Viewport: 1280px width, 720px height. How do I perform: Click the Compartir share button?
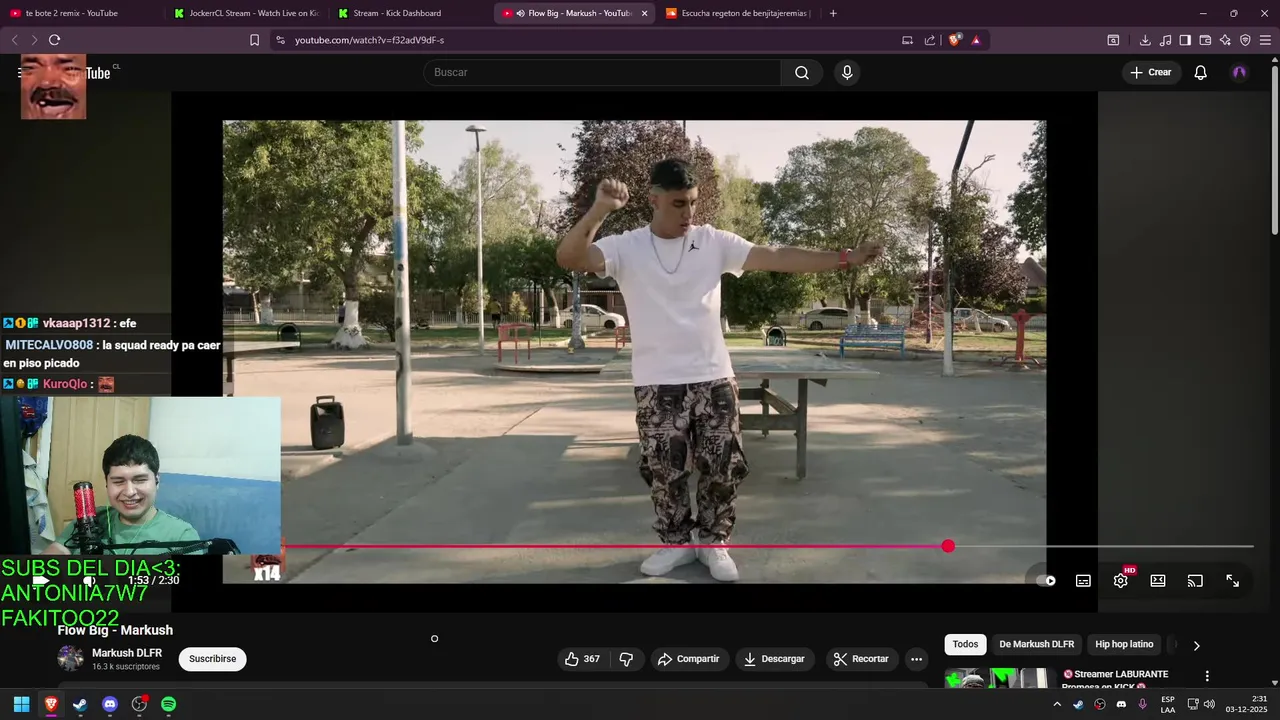(x=688, y=659)
